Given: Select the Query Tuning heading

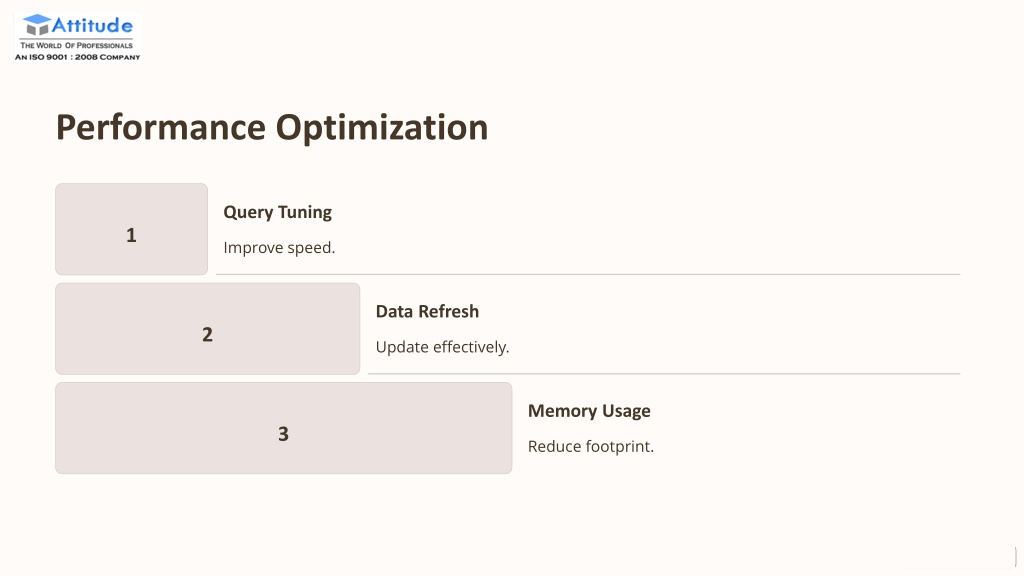Looking at the screenshot, I should [278, 212].
